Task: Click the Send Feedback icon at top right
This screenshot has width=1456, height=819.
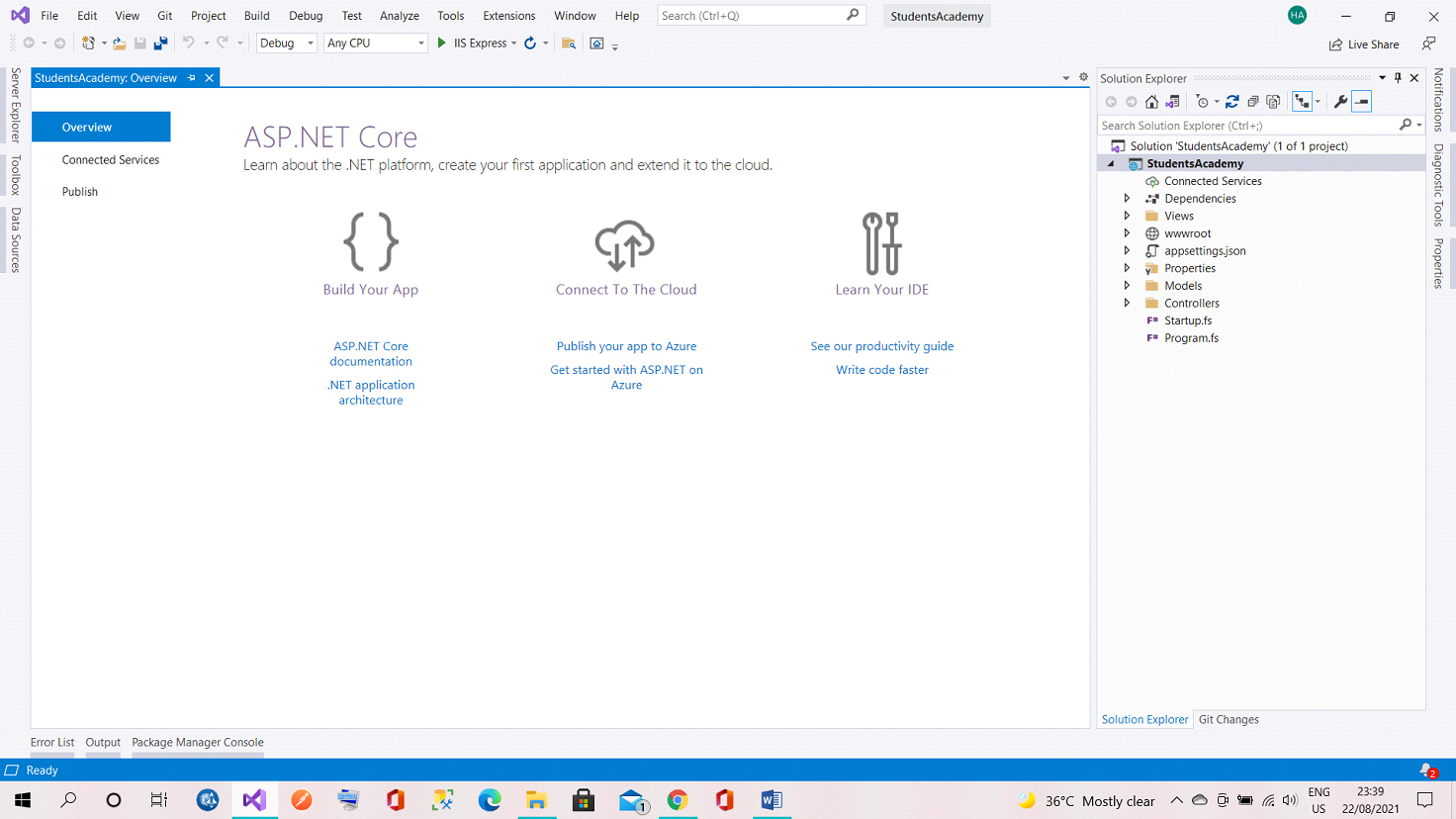Action: click(x=1428, y=44)
